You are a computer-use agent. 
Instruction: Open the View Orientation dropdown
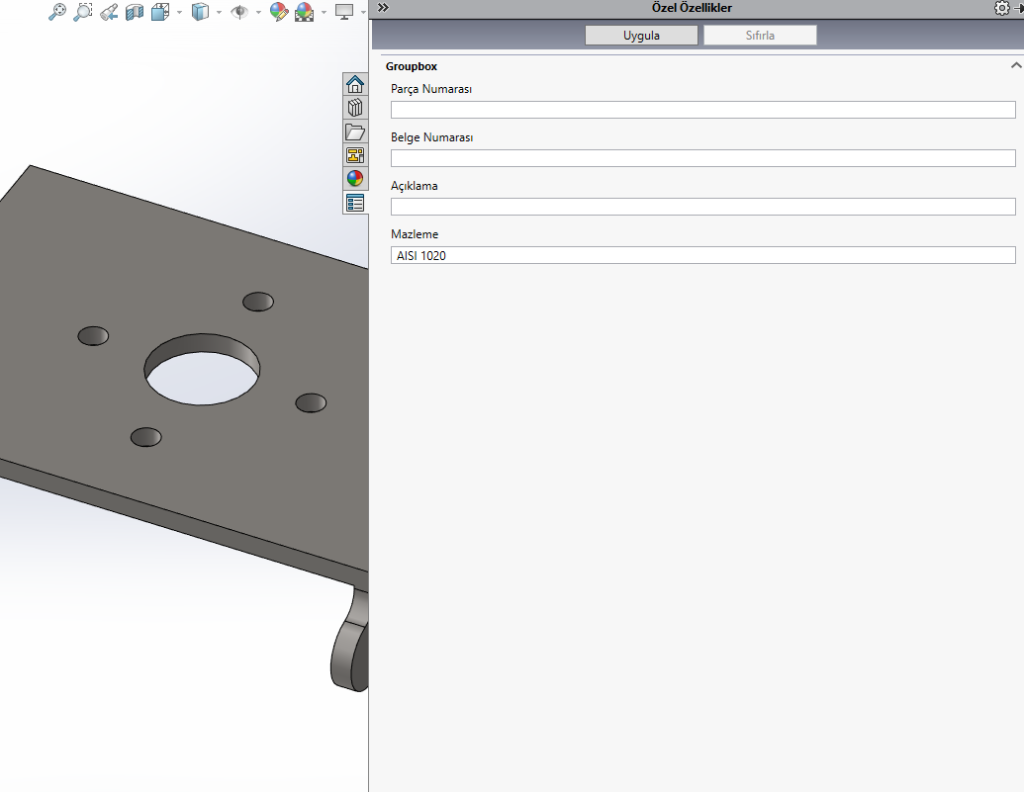[161, 12]
